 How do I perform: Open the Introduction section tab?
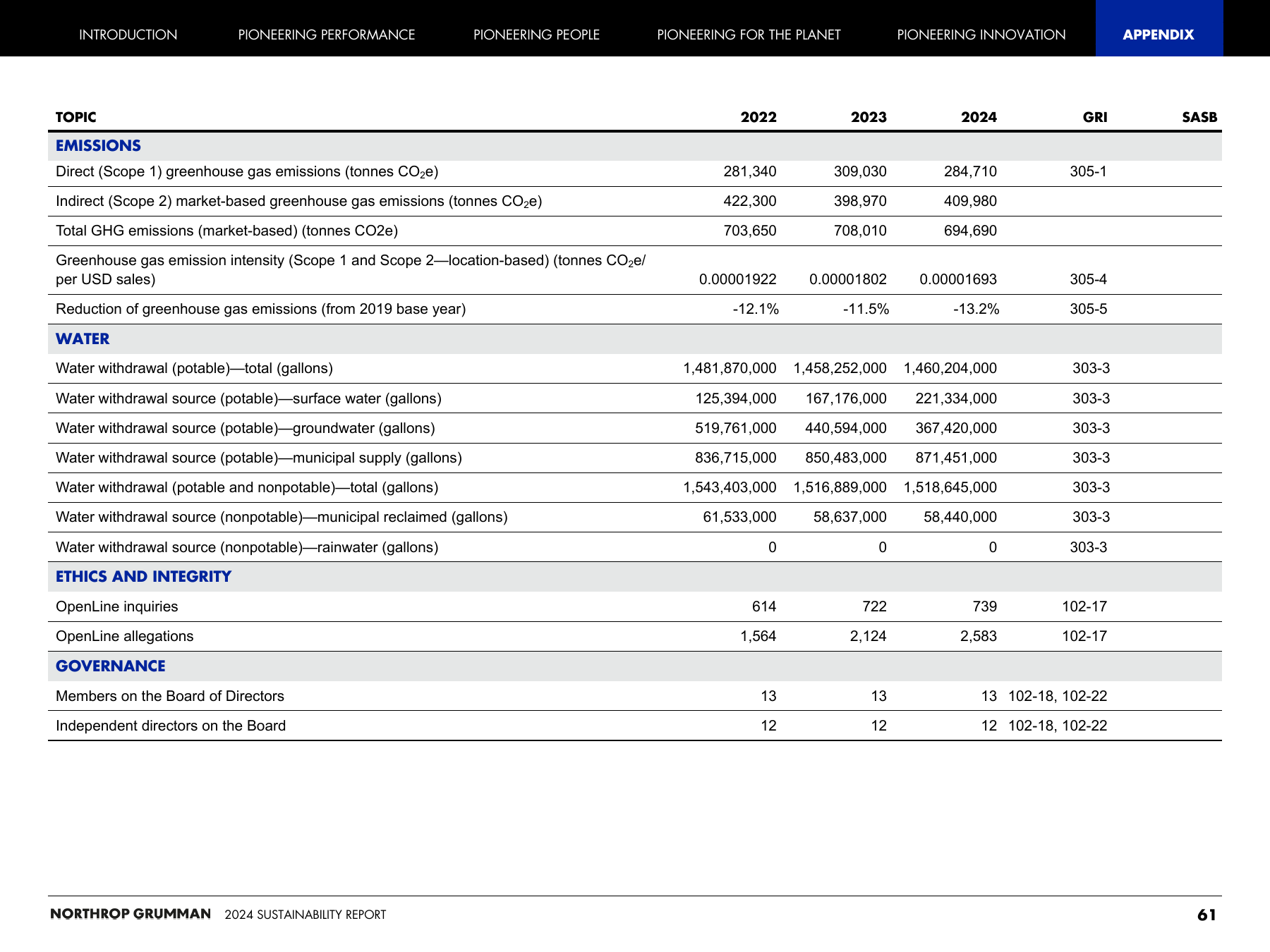click(128, 35)
